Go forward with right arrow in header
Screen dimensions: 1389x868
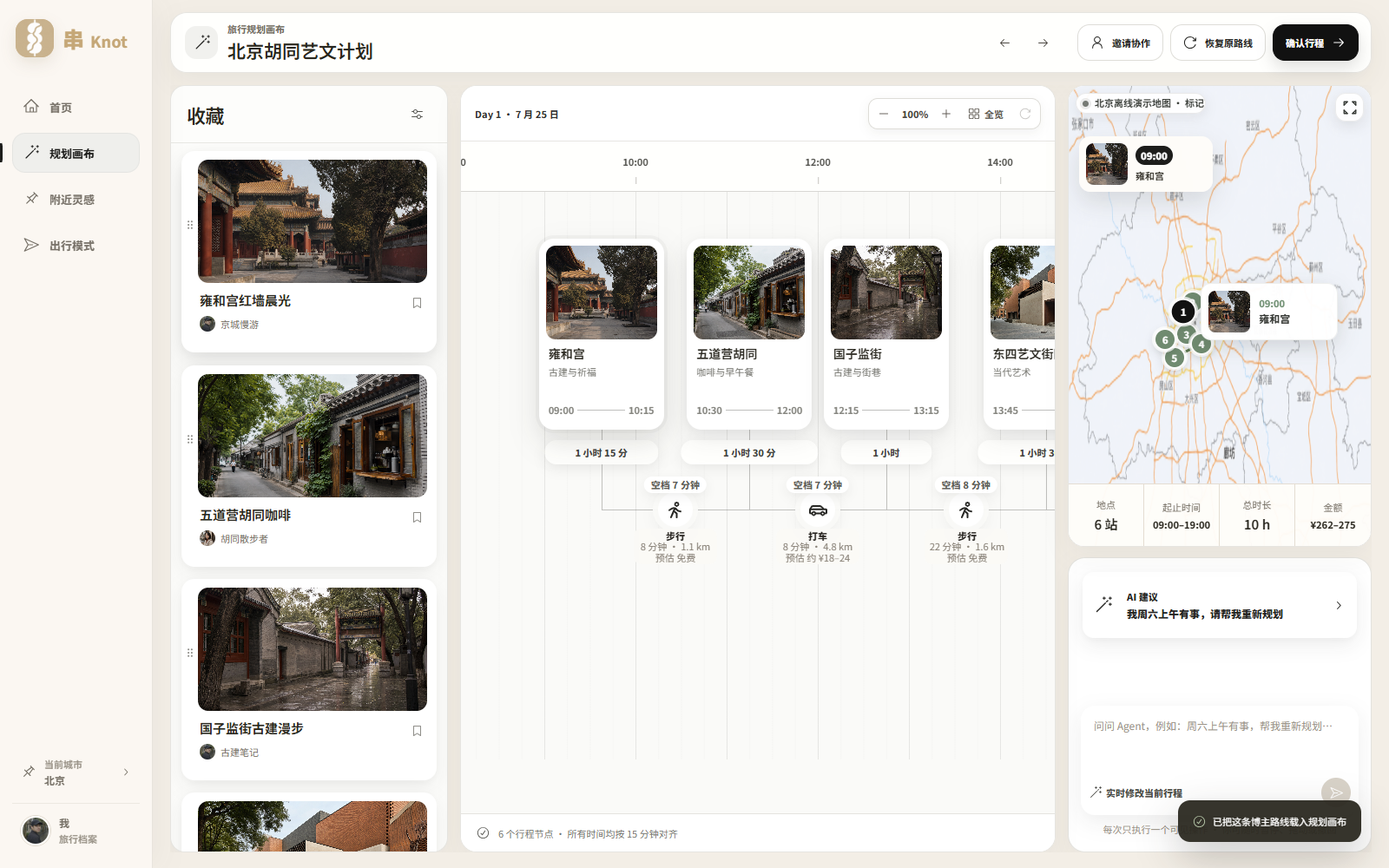point(1043,43)
